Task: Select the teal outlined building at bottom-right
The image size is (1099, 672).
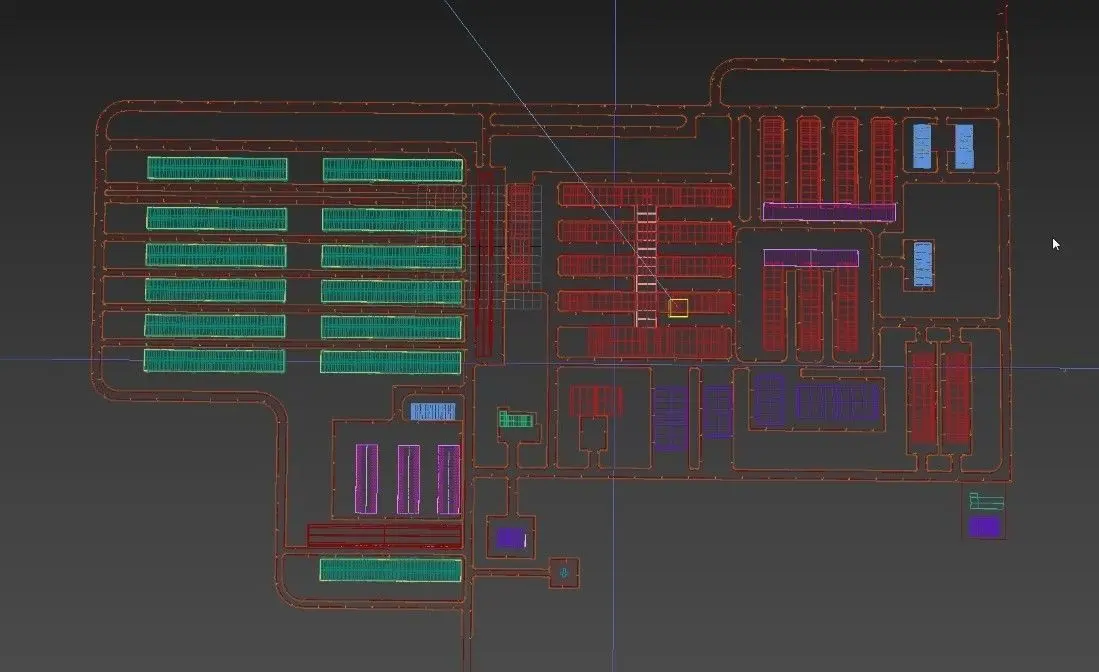Action: pyautogui.click(x=986, y=501)
